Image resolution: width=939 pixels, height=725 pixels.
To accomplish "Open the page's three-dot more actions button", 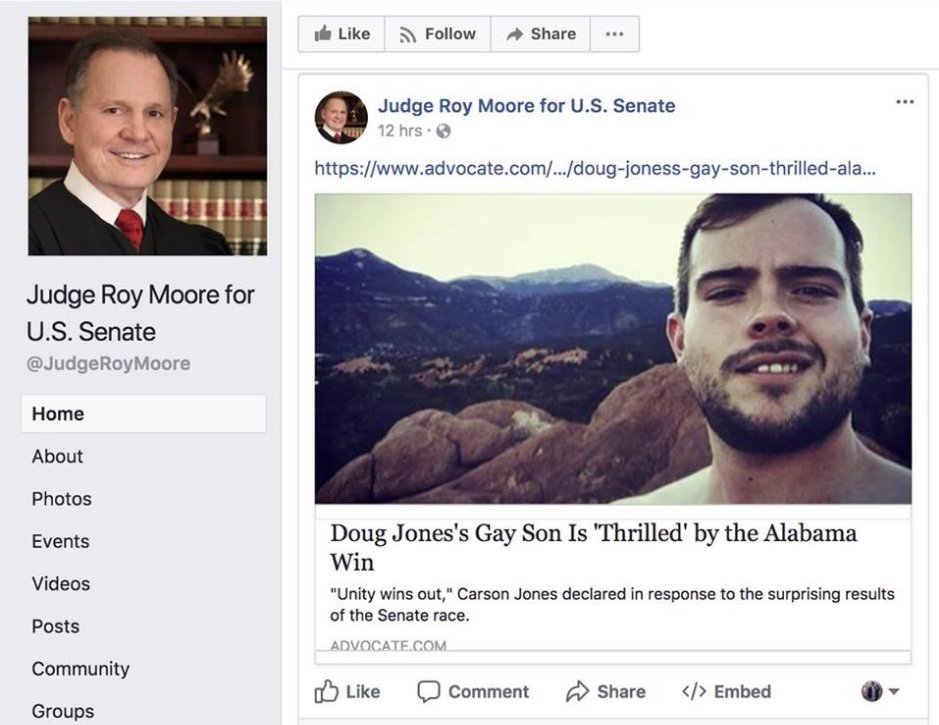I will [x=614, y=34].
